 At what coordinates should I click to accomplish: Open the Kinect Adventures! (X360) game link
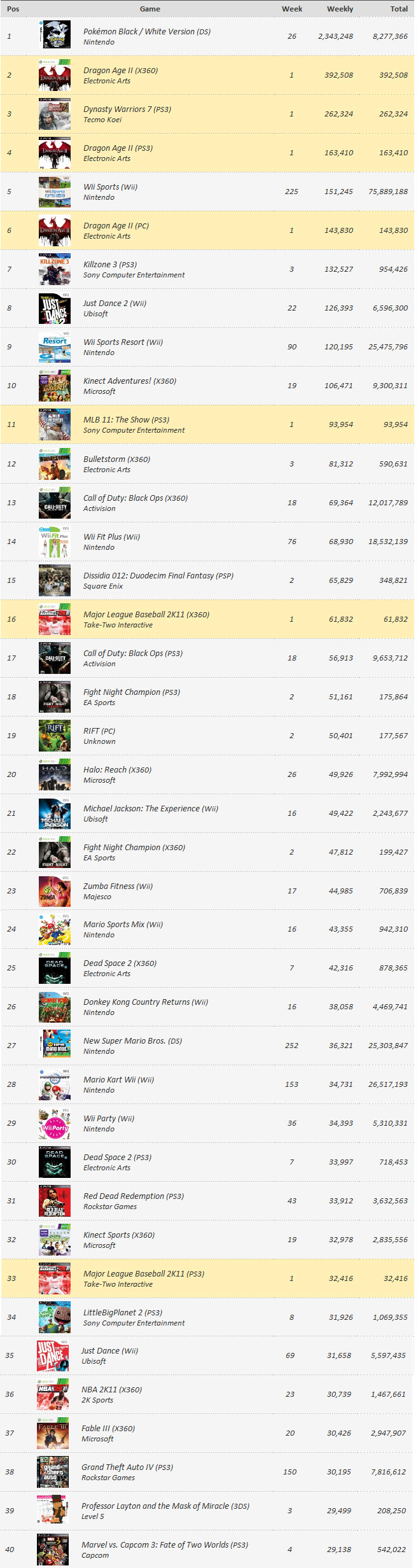coord(130,381)
